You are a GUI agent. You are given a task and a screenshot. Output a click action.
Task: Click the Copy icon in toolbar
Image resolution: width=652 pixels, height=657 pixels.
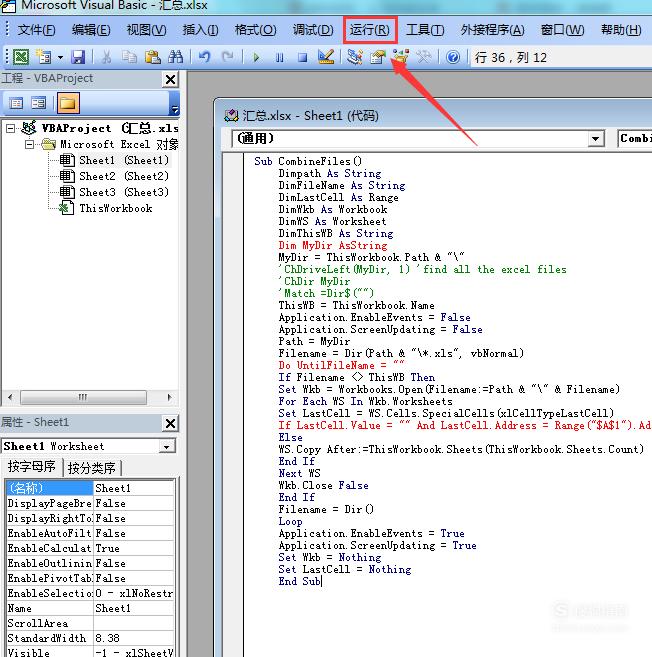click(129, 57)
